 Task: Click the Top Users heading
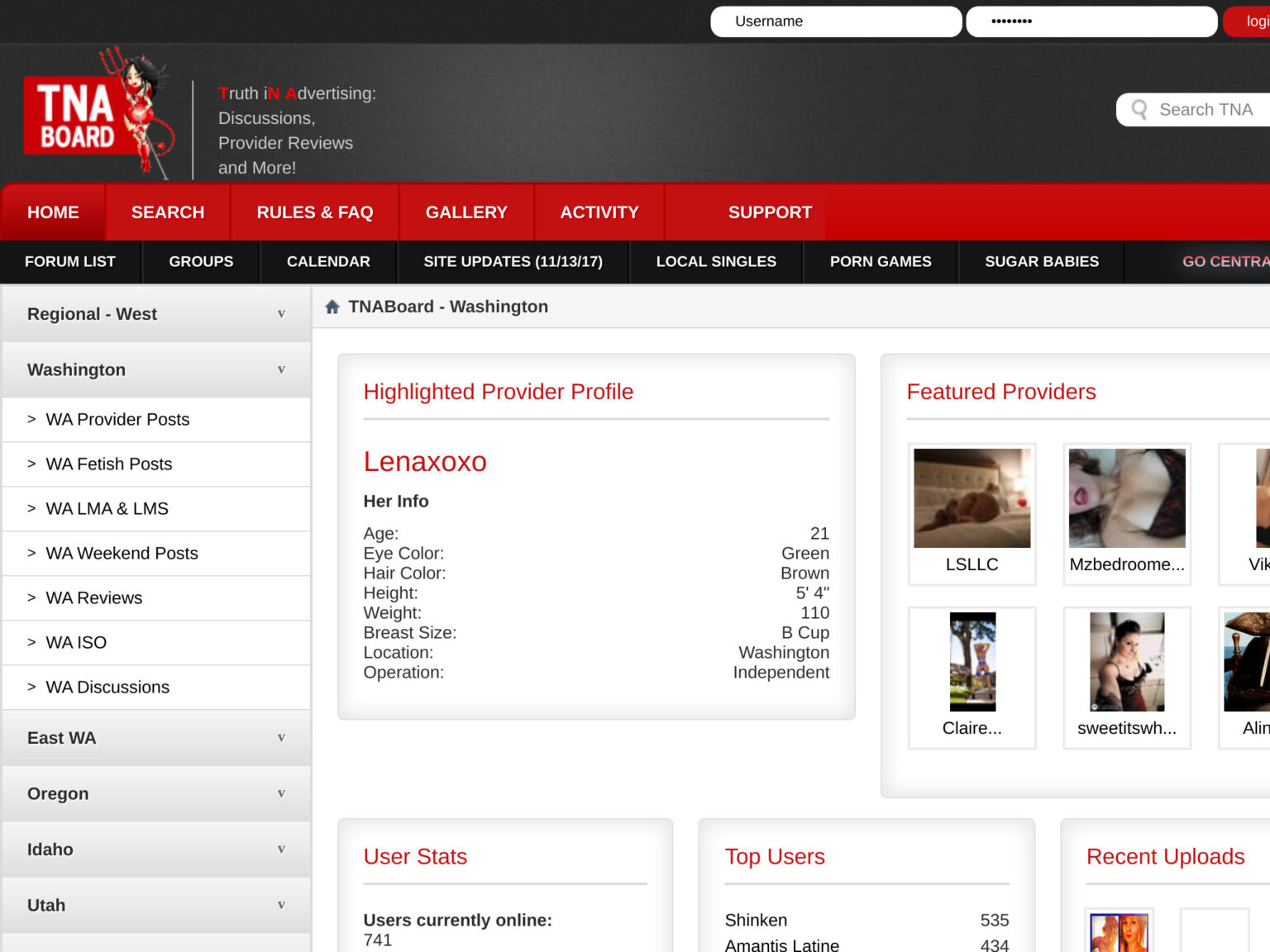pos(775,857)
